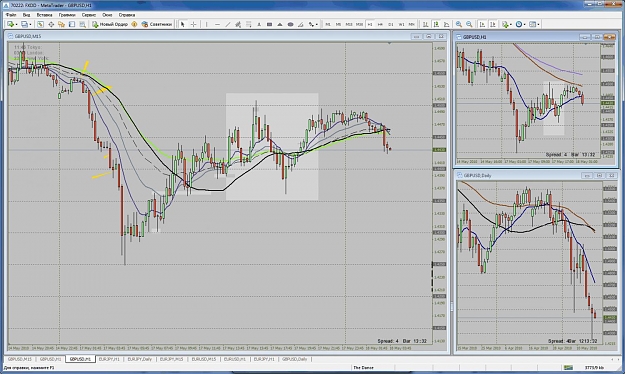The height and width of the screenshot is (374, 625).
Task: Switch chart to D1 timeframe
Action: coord(391,24)
